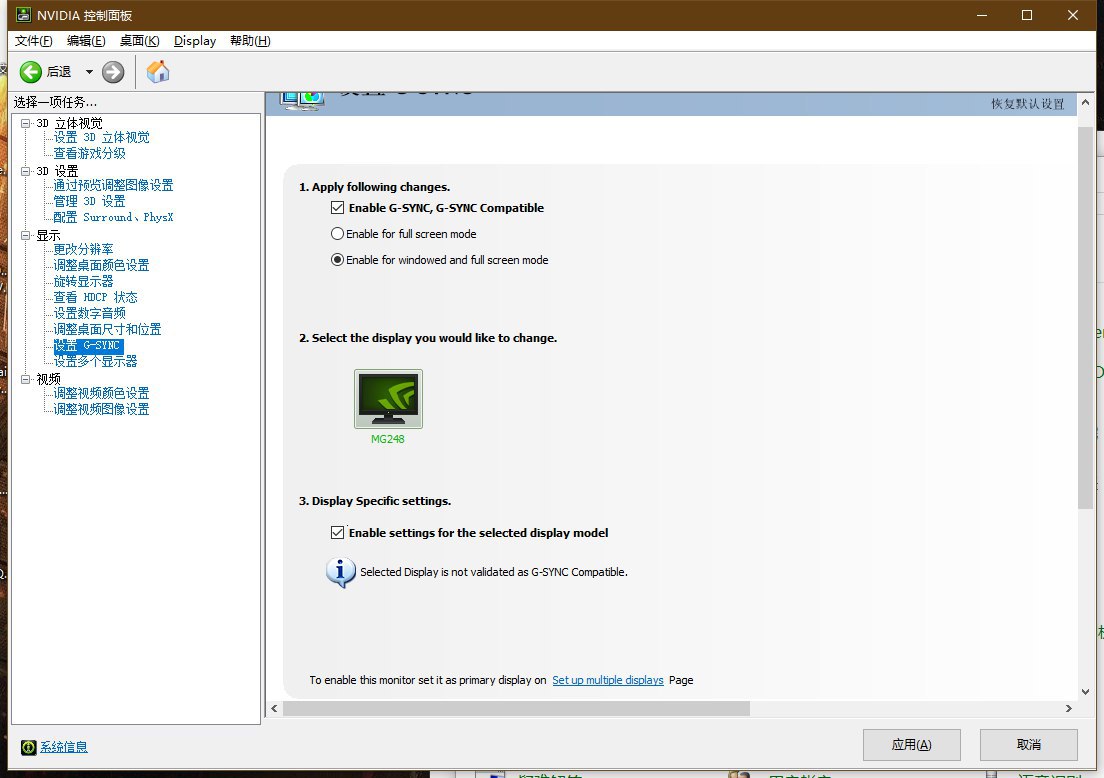Image resolution: width=1104 pixels, height=778 pixels.
Task: Open 管理 3D 设置 task
Action: coord(89,201)
